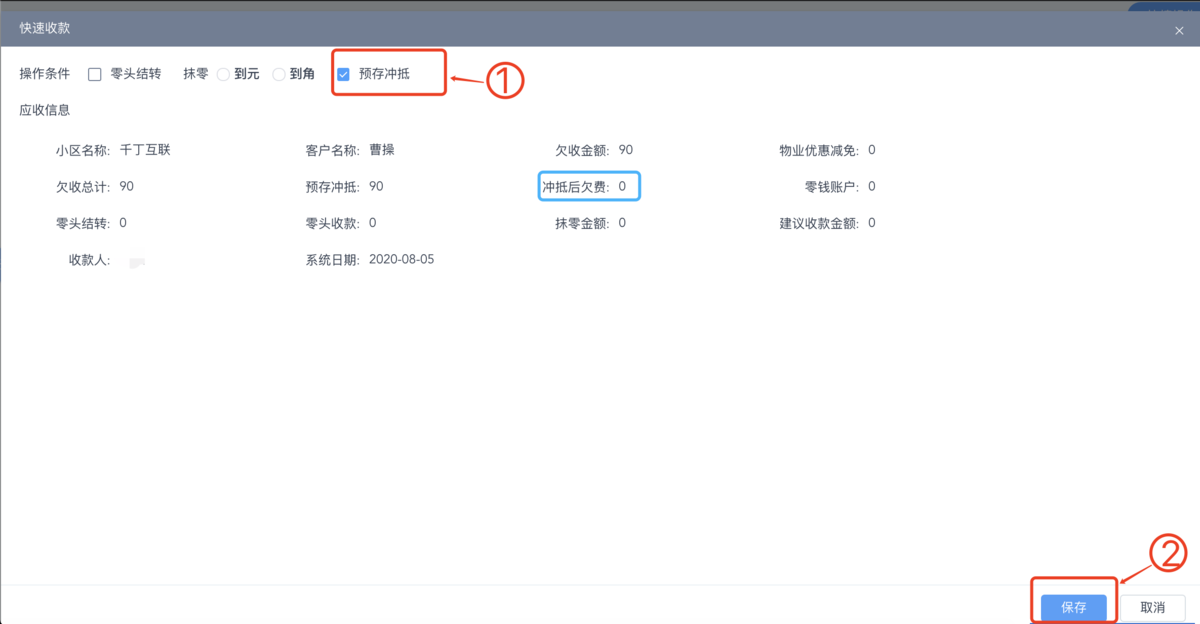Click the 应收信息 section heading
The height and width of the screenshot is (624, 1200).
pyautogui.click(x=45, y=110)
